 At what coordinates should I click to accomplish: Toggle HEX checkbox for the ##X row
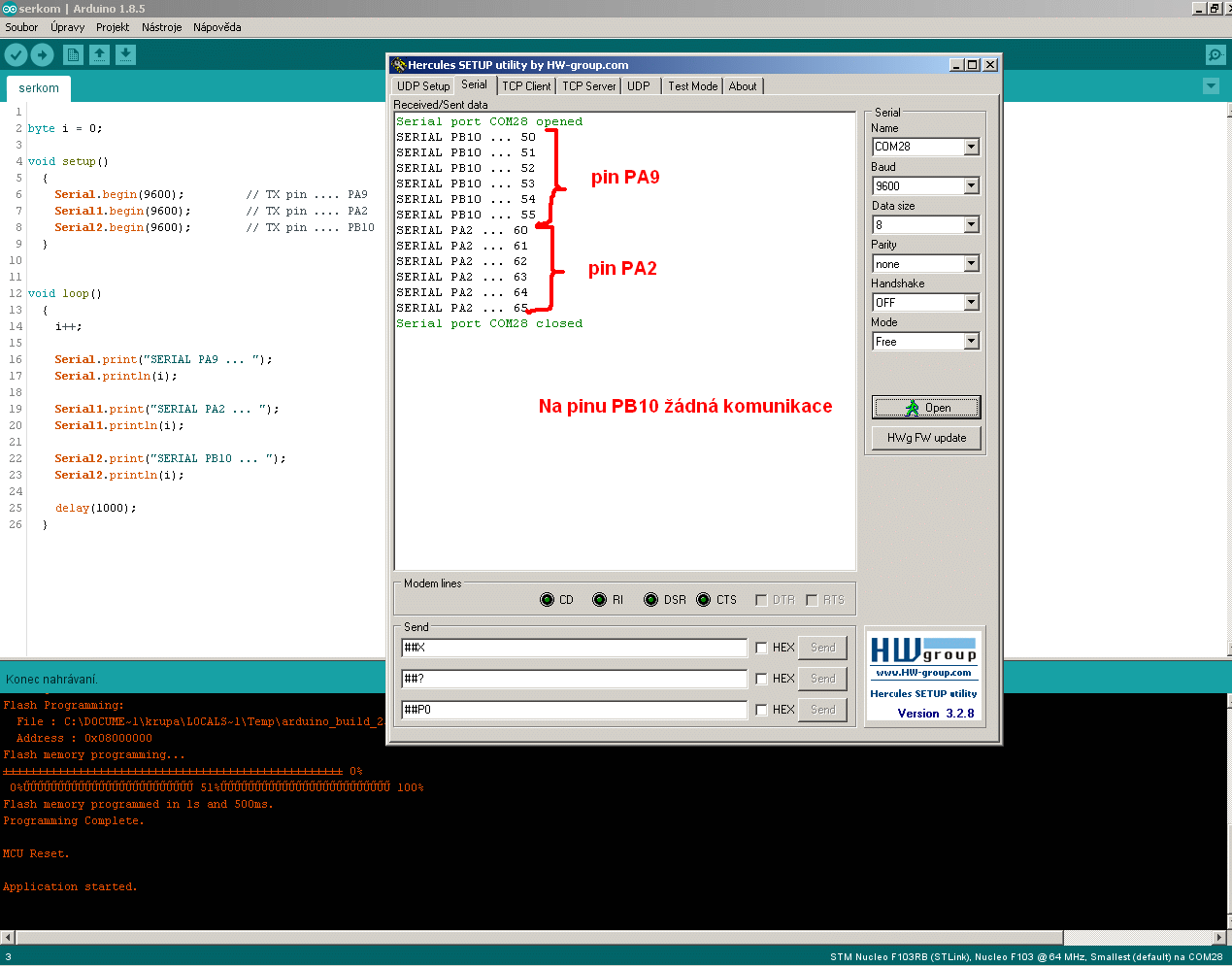tap(761, 648)
